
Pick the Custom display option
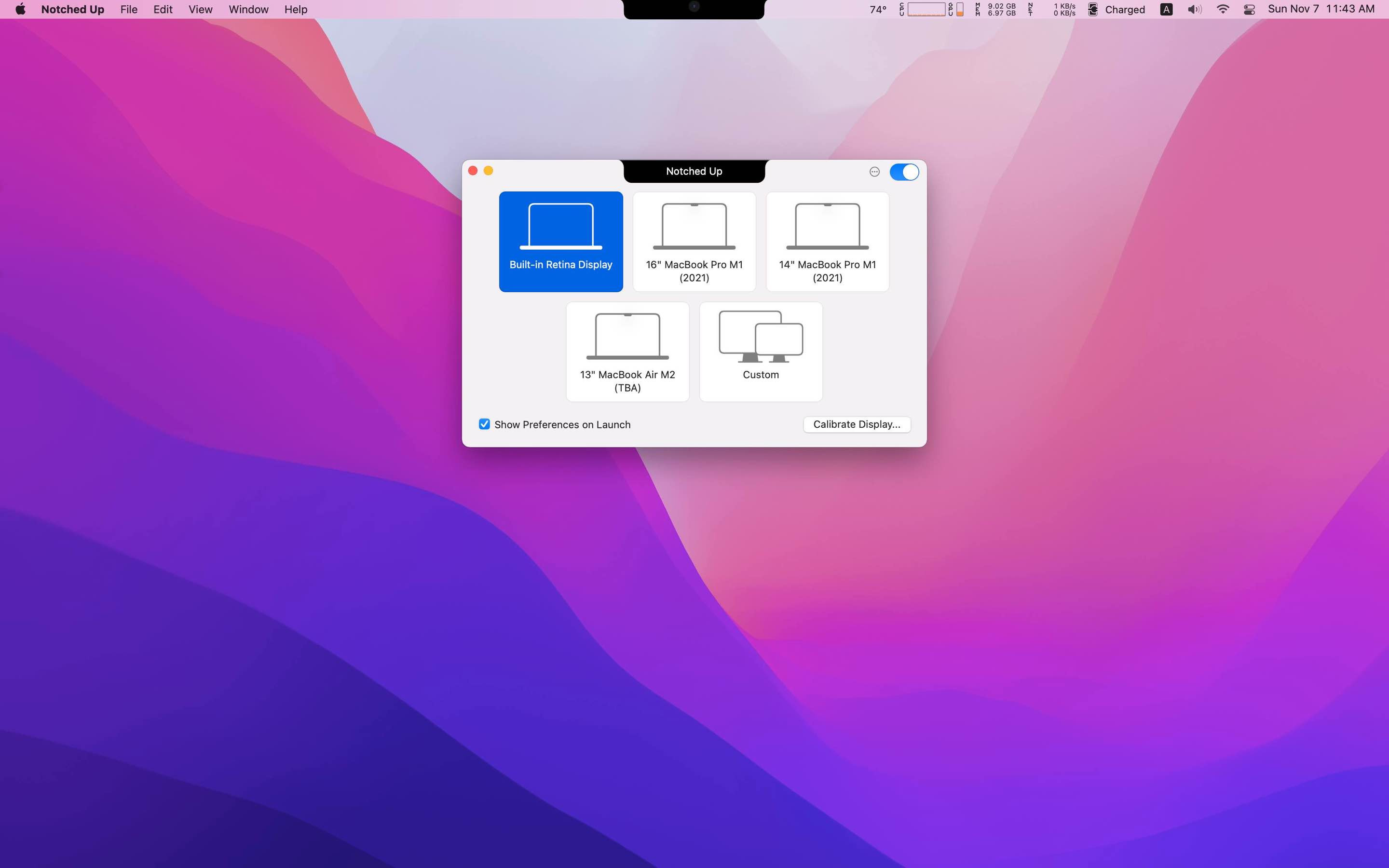click(x=761, y=352)
